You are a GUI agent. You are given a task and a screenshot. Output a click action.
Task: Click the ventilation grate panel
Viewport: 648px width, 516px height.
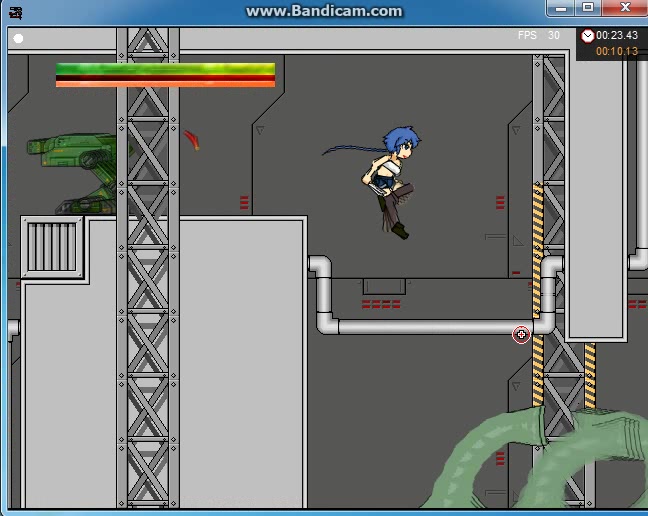(x=52, y=247)
